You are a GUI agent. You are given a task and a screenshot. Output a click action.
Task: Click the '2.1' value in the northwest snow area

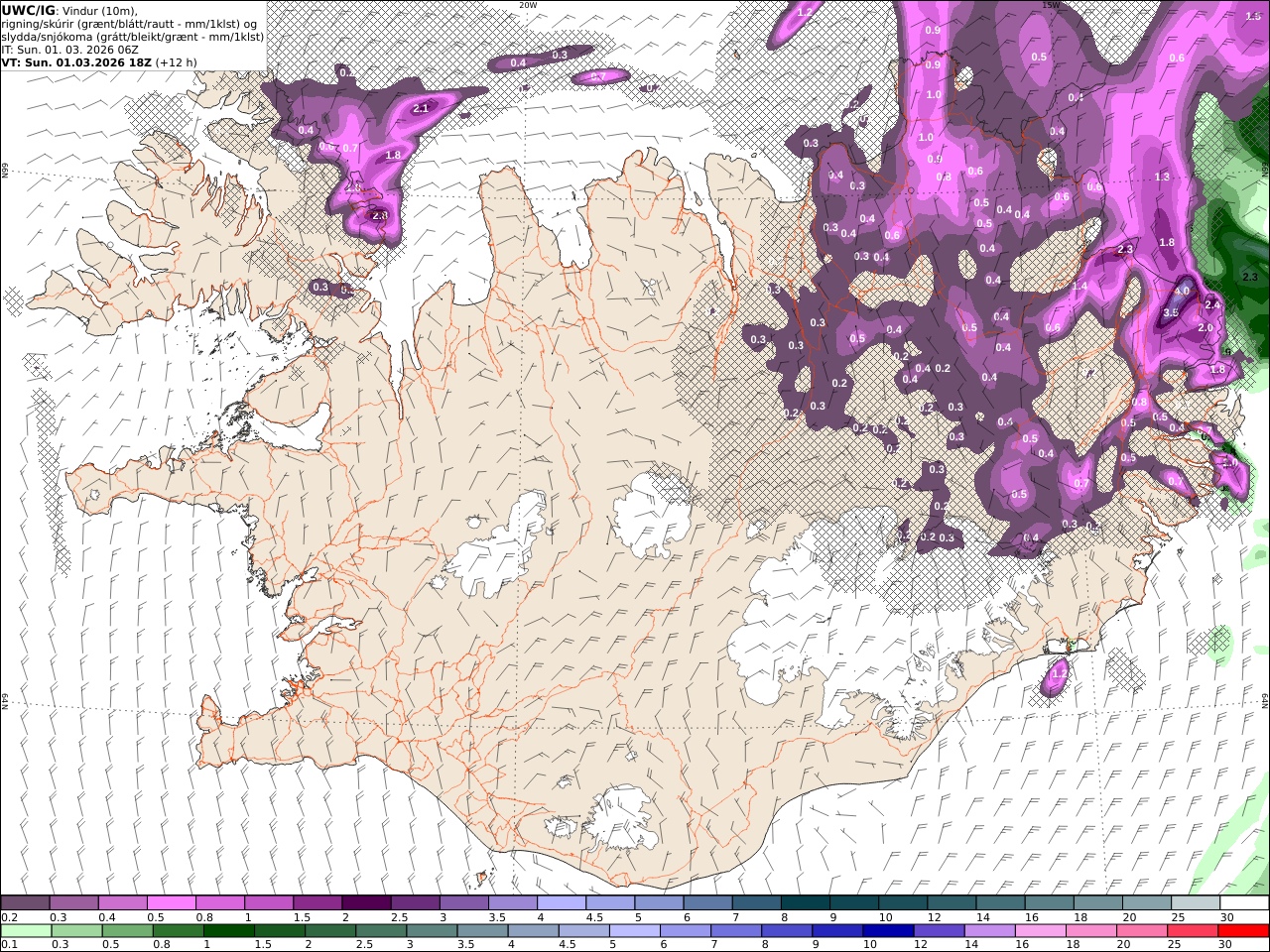[420, 108]
